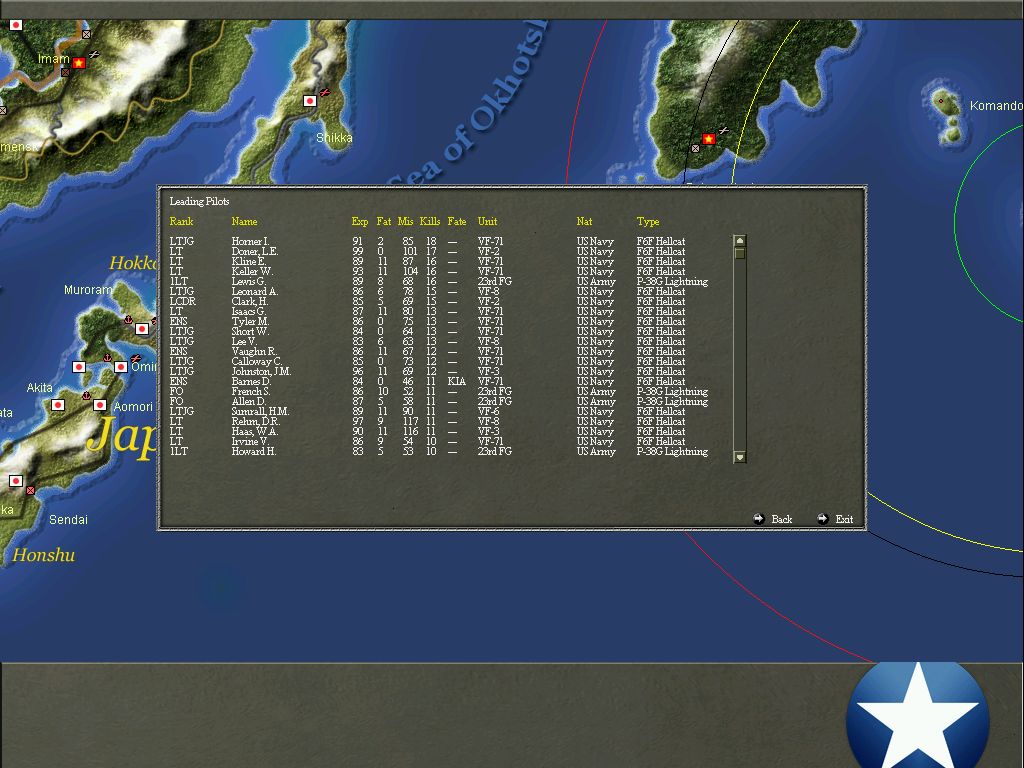The image size is (1024, 768).
Task: Click the Nat column header
Action: click(584, 221)
